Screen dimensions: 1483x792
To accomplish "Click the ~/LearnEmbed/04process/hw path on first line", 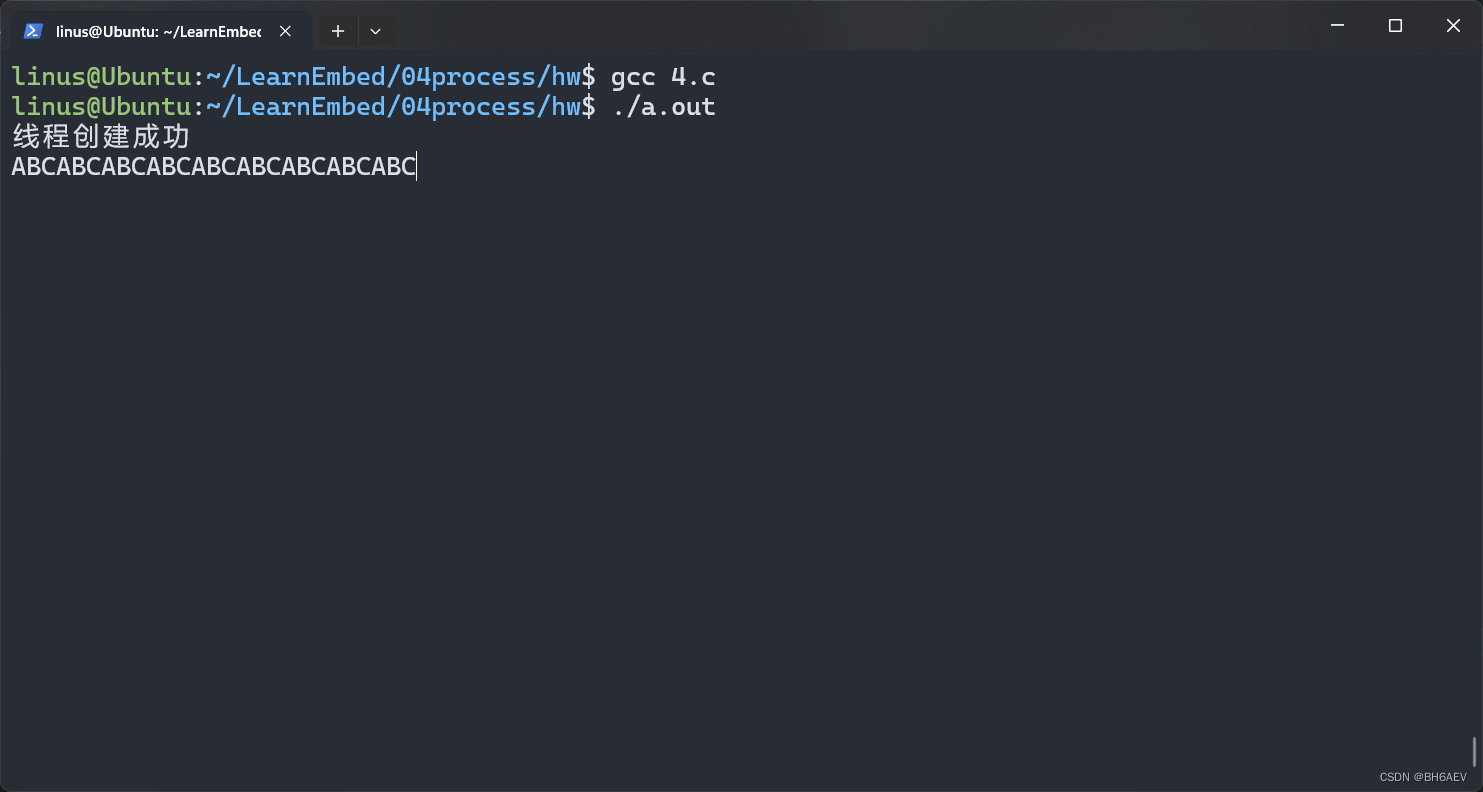I will pos(393,76).
